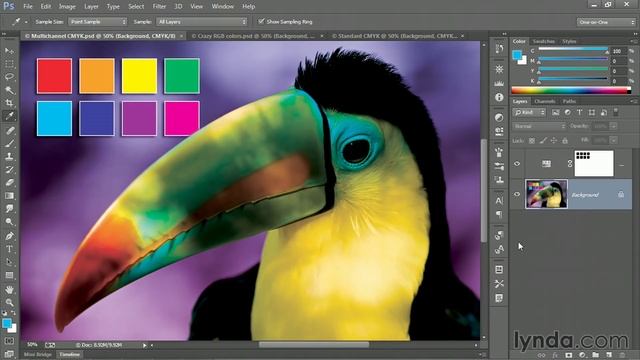
Task: Open the Fill dropdown arrow
Action: point(613,140)
